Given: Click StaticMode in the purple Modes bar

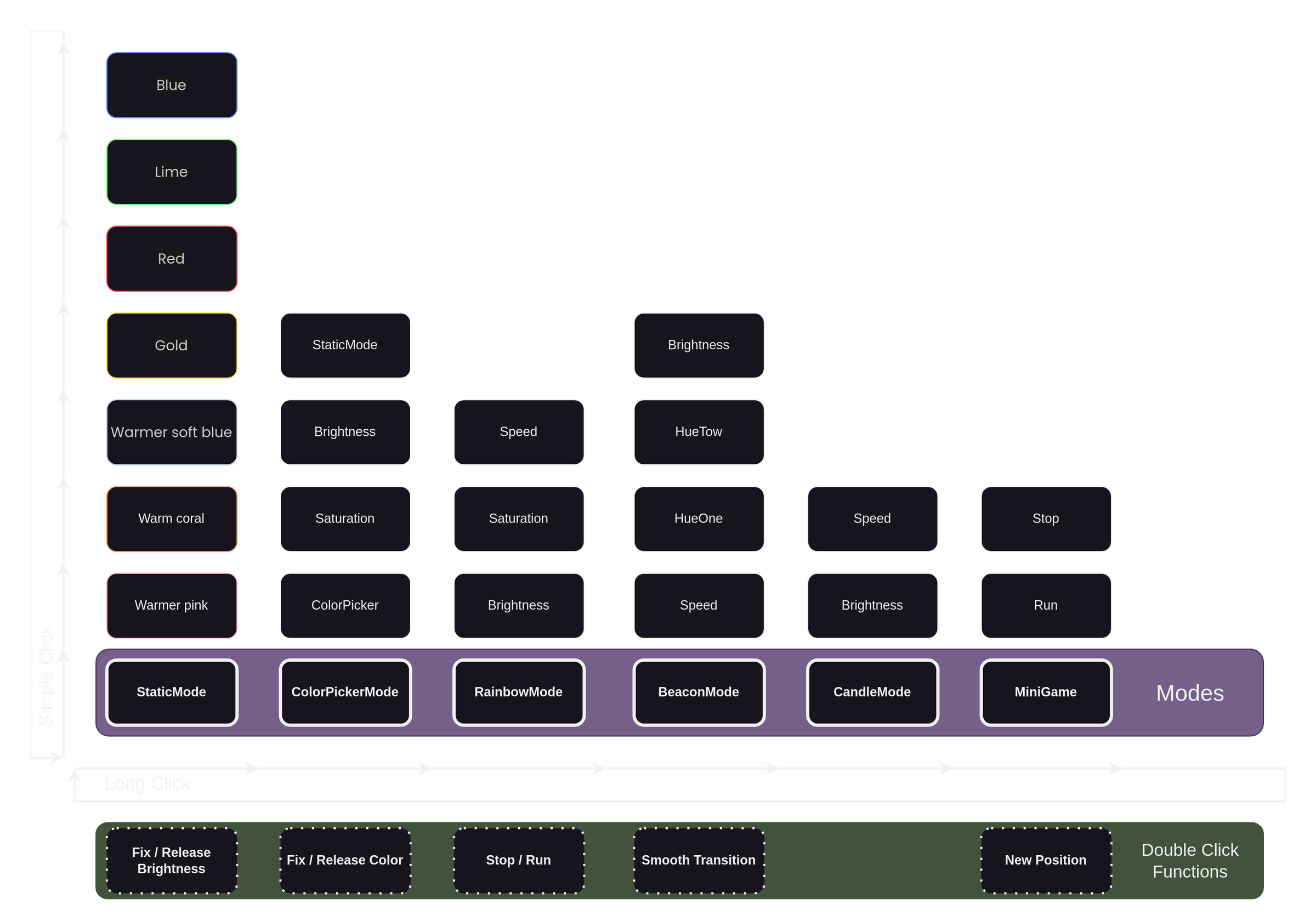Looking at the screenshot, I should [172, 692].
